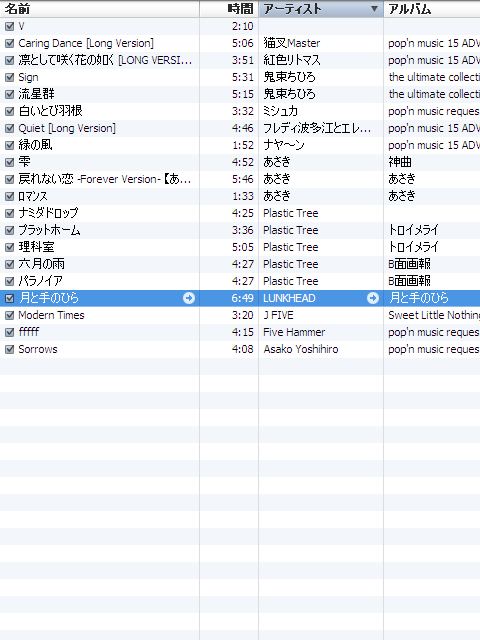
Task: Click album cell Sweet Little Nothing
Action: 434,316
